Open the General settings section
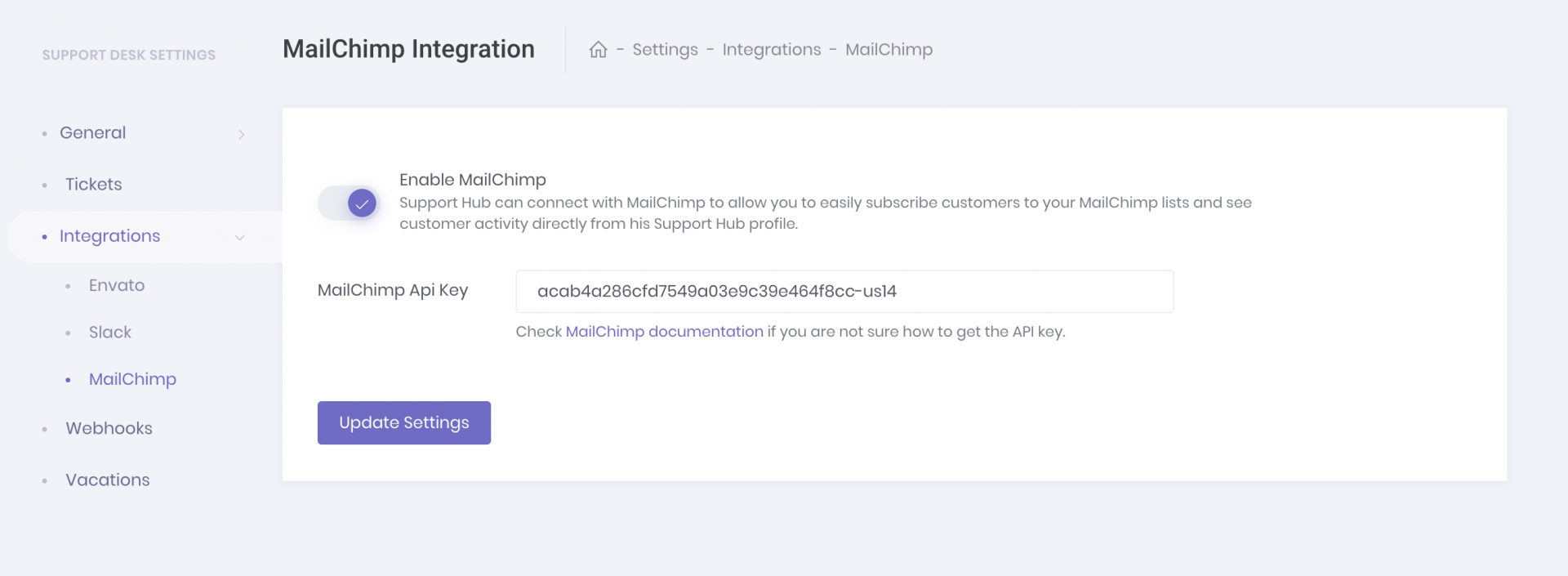This screenshot has width=1568, height=576. click(x=92, y=132)
